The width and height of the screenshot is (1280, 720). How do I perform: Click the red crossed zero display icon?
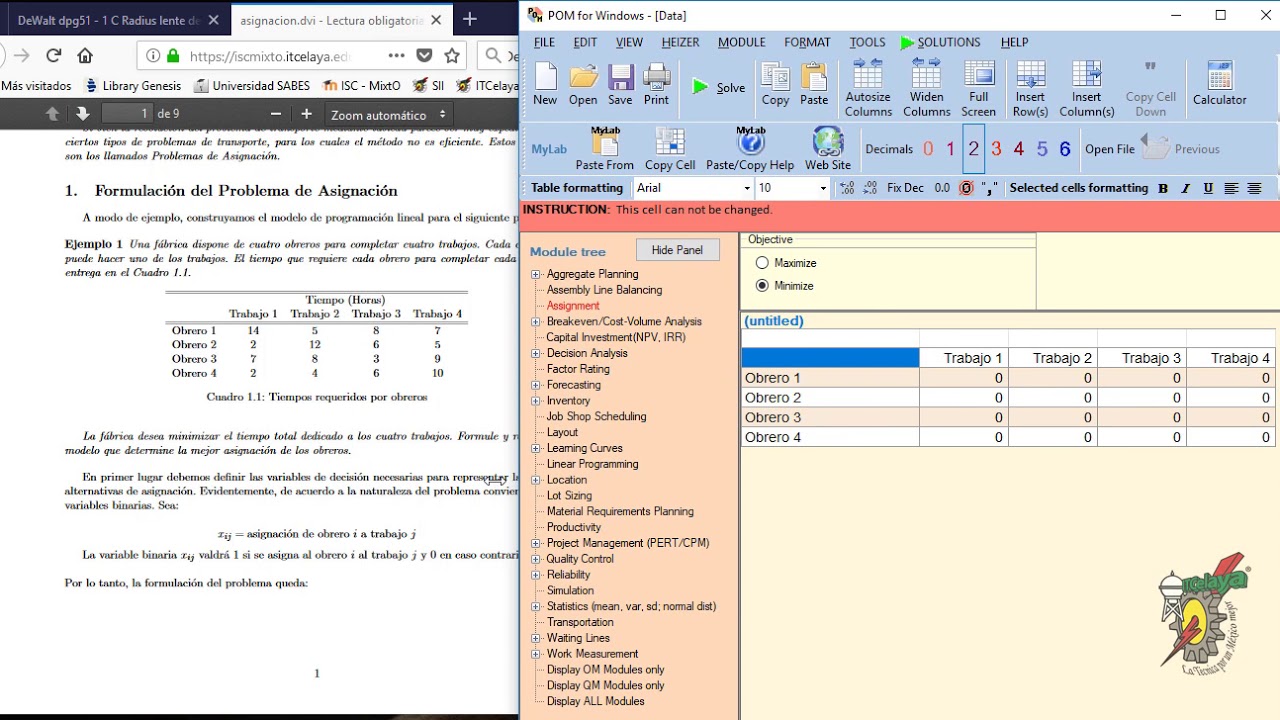(966, 188)
